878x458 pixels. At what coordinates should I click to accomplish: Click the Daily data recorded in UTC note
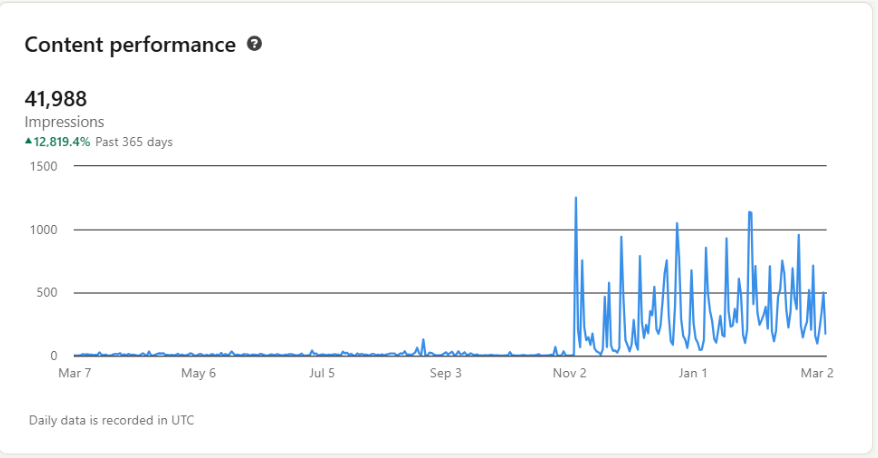[x=112, y=420]
